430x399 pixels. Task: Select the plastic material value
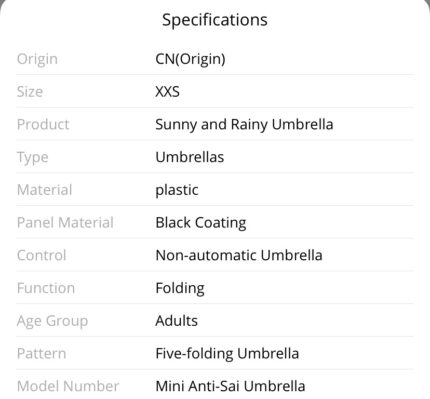177,190
